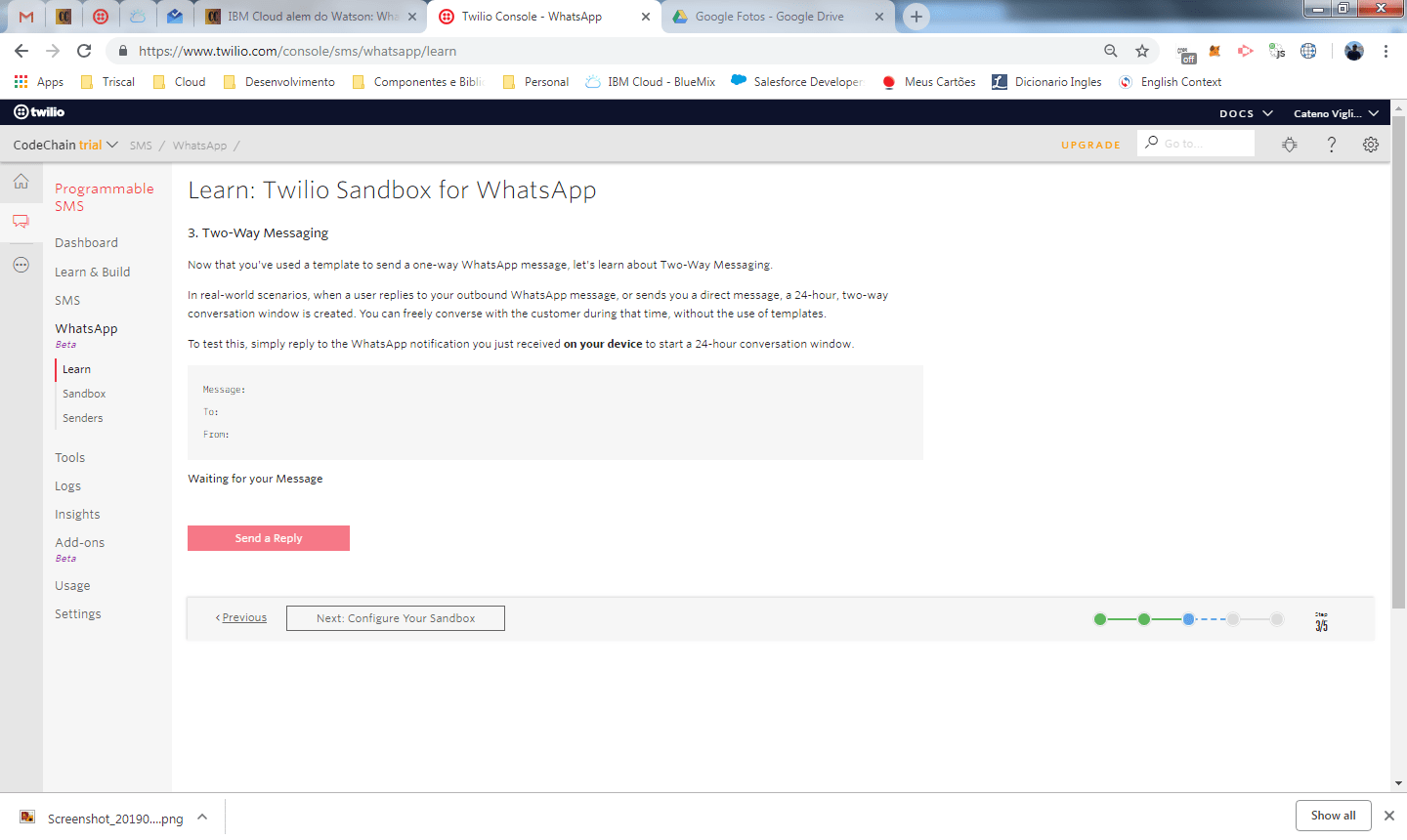Click the Programmable SMS heading
Screen dimensions: 1407x840
coord(105,197)
